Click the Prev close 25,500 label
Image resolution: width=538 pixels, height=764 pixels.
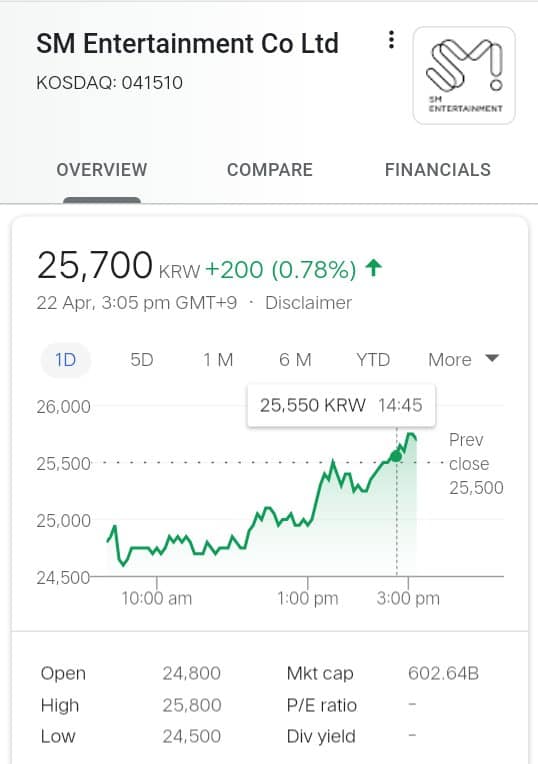pyautogui.click(x=476, y=463)
